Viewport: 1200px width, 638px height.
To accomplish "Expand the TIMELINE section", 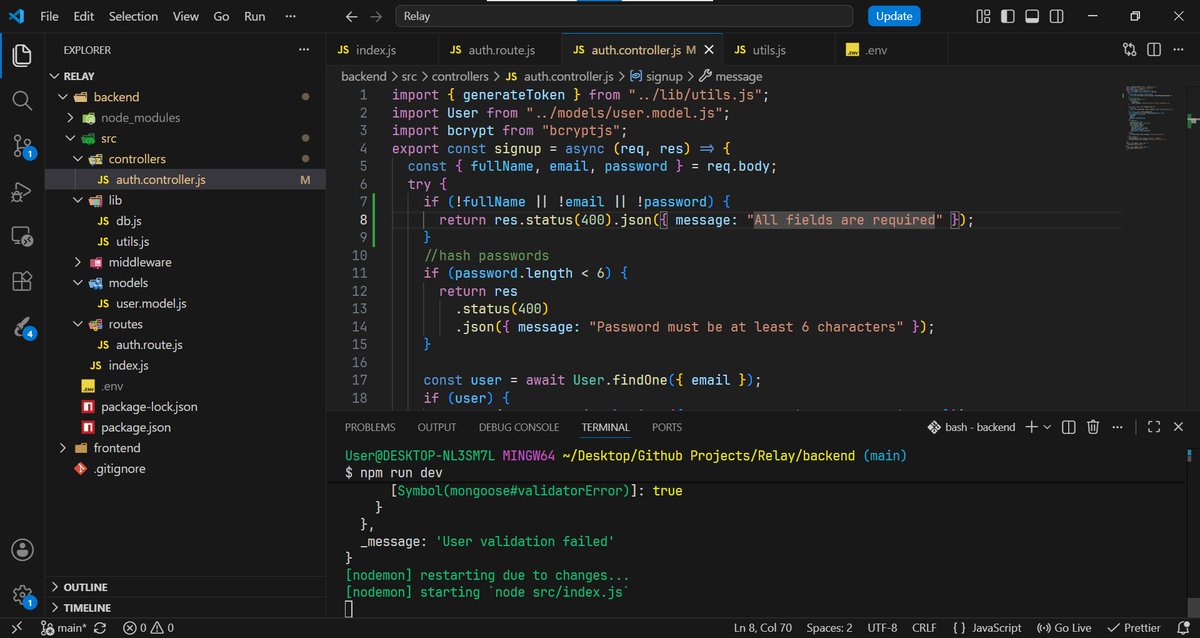I will click(x=54, y=608).
